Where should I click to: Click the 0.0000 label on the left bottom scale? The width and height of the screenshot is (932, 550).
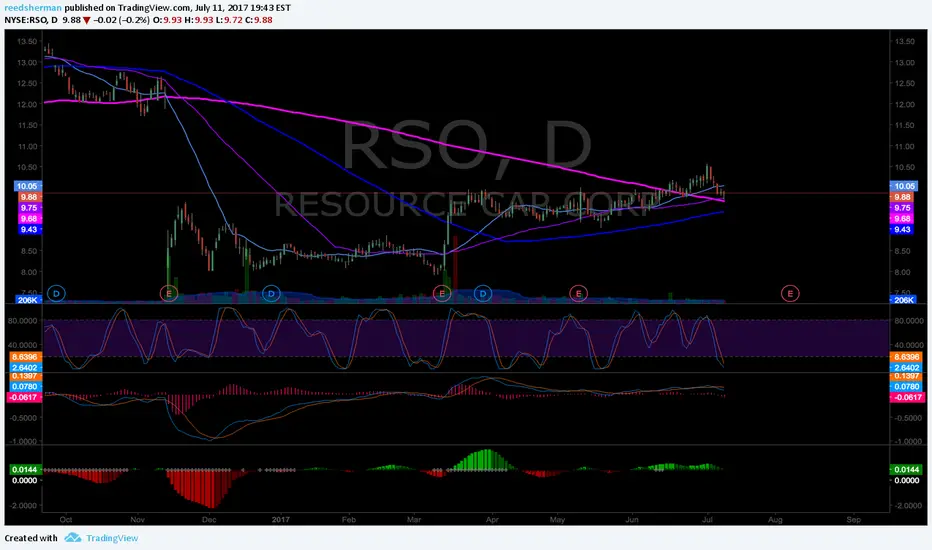24,480
